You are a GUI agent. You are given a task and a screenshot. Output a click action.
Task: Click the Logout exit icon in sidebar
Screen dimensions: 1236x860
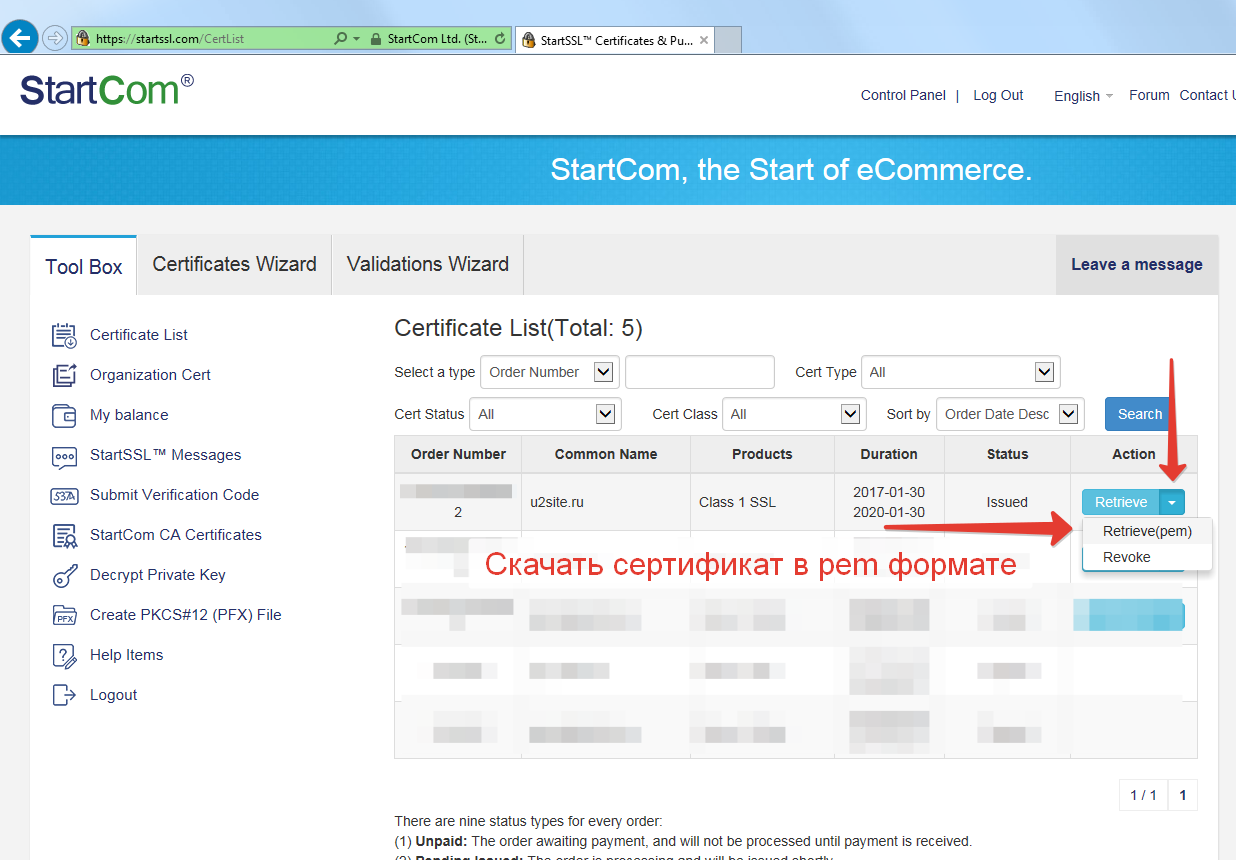[64, 695]
